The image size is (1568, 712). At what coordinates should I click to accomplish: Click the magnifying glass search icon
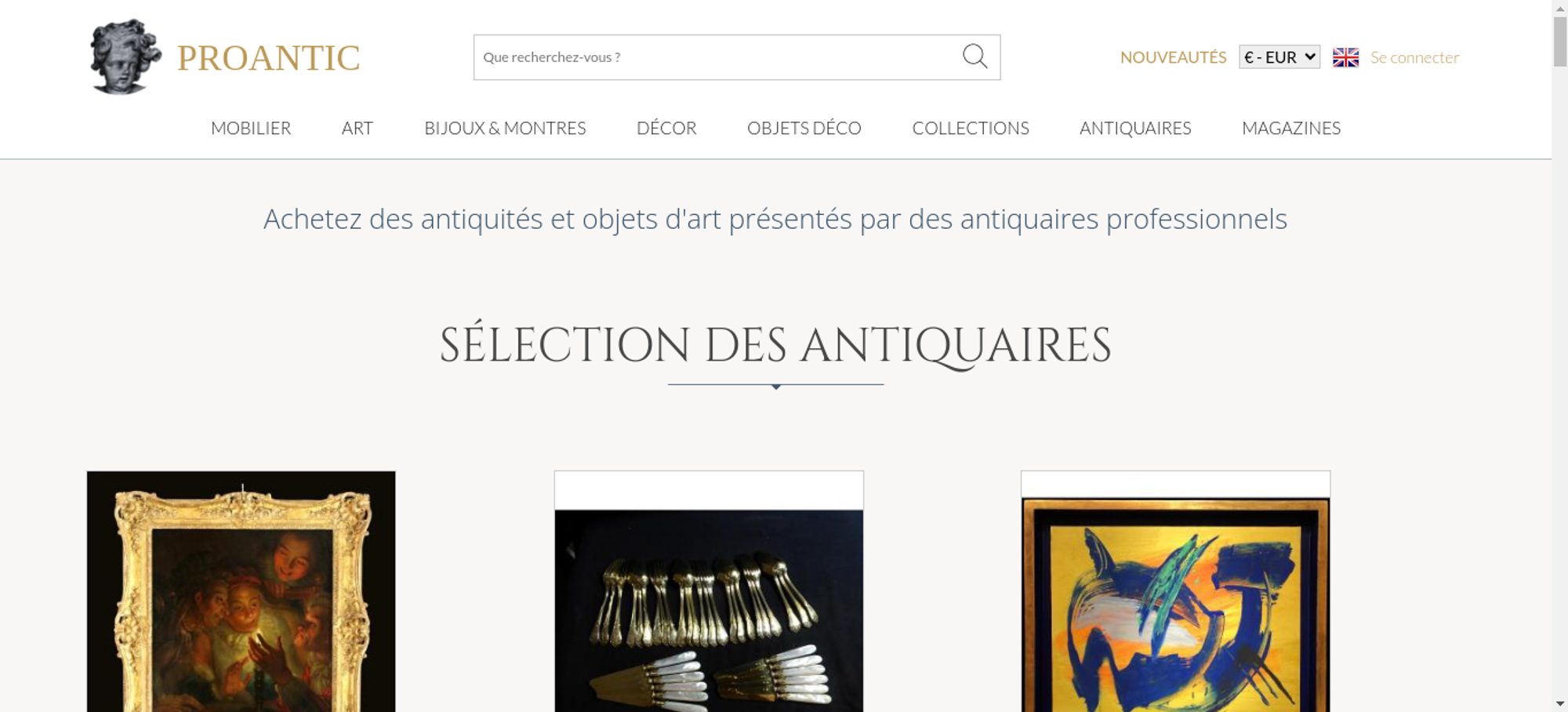(x=975, y=56)
